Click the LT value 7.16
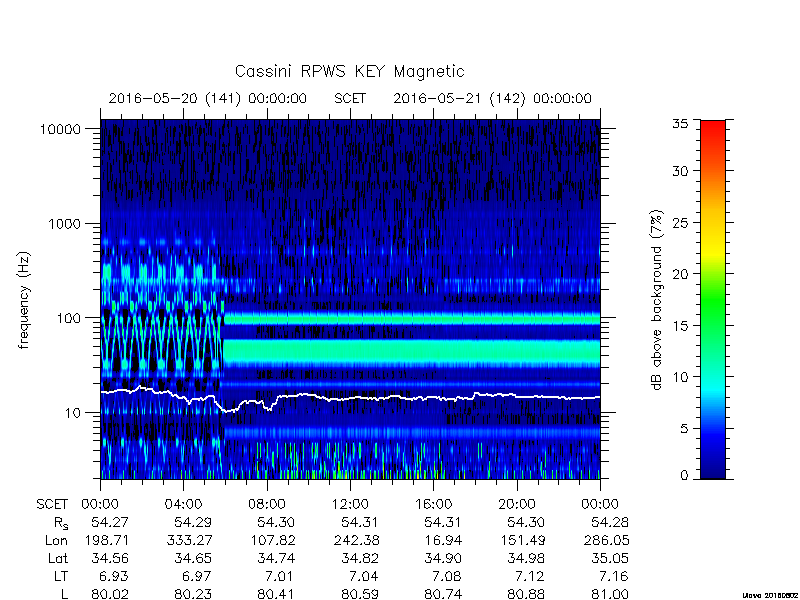Screen dimensions: 800x600 (614, 576)
